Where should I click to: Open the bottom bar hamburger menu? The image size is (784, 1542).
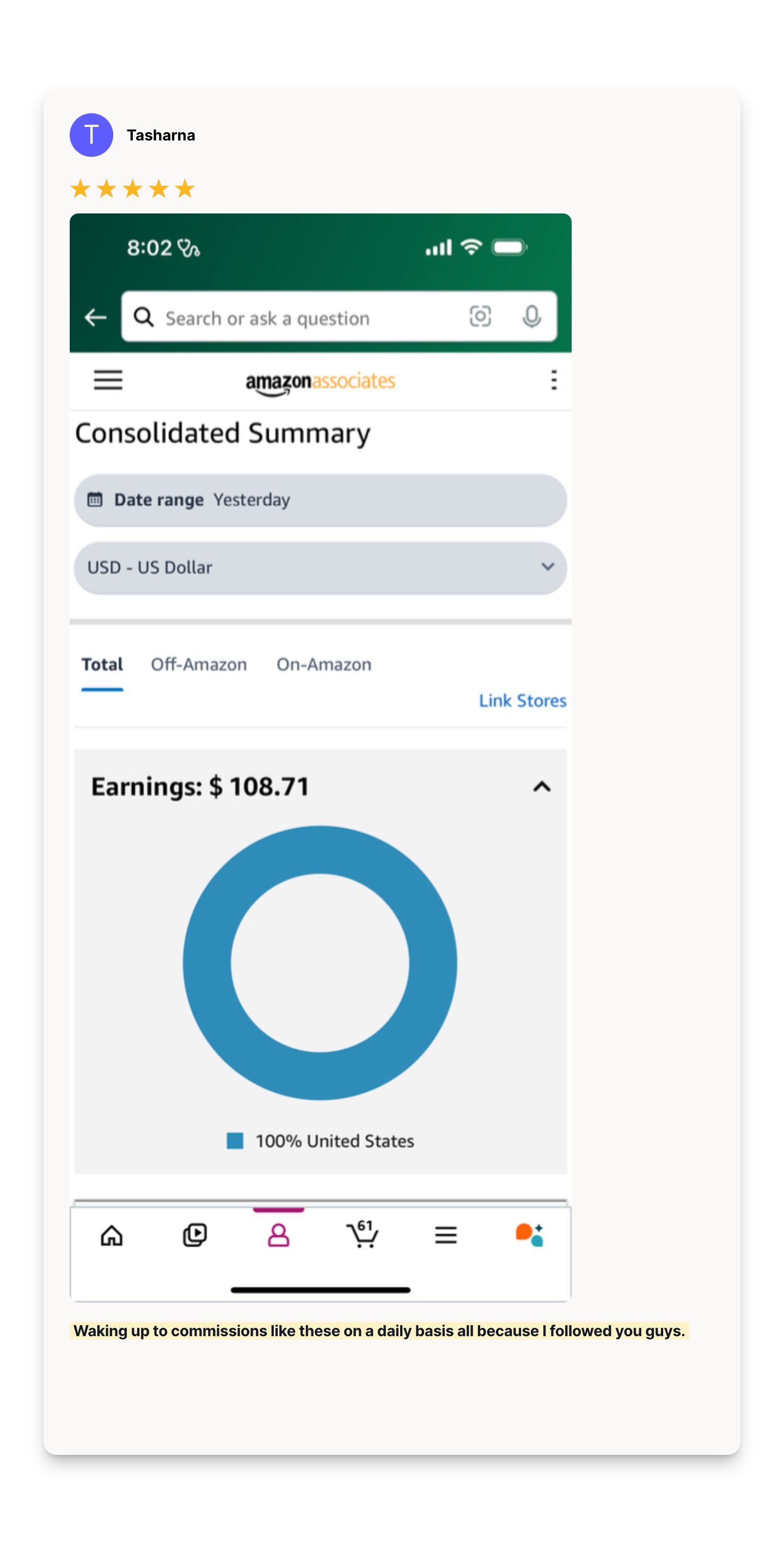tap(446, 1235)
